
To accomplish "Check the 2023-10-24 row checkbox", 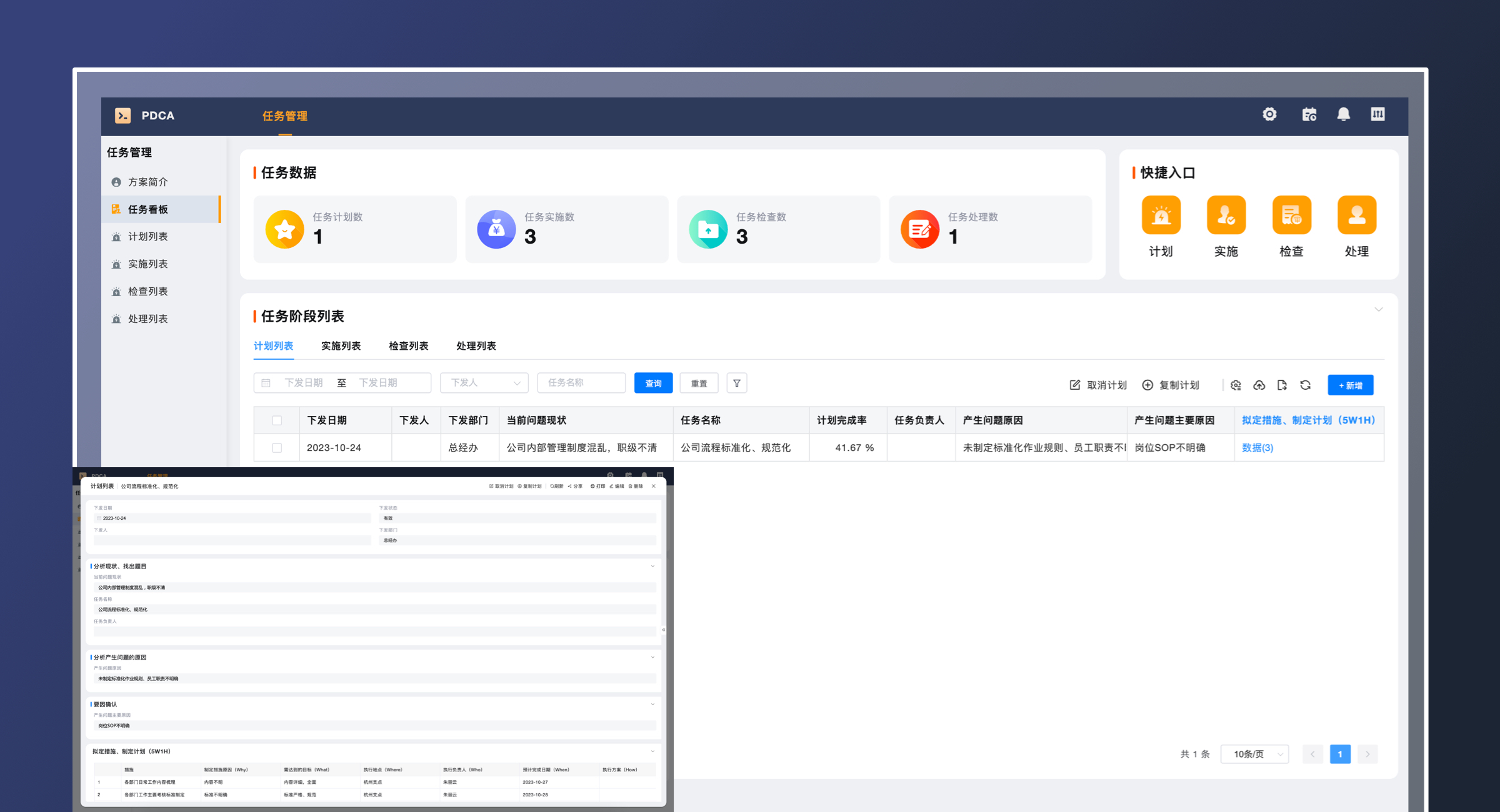I will [277, 448].
